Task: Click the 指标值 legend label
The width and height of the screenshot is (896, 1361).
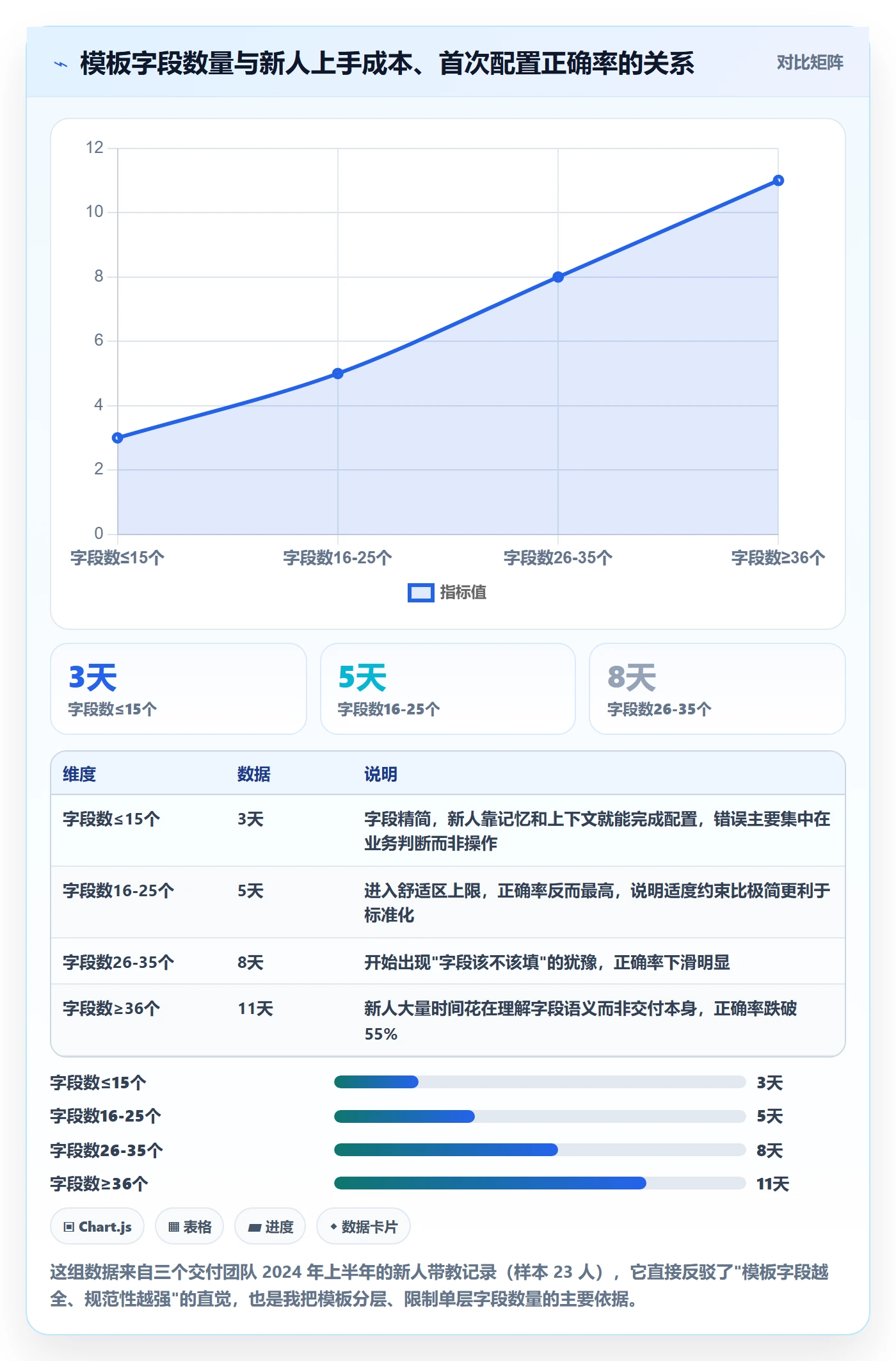Action: click(x=463, y=593)
